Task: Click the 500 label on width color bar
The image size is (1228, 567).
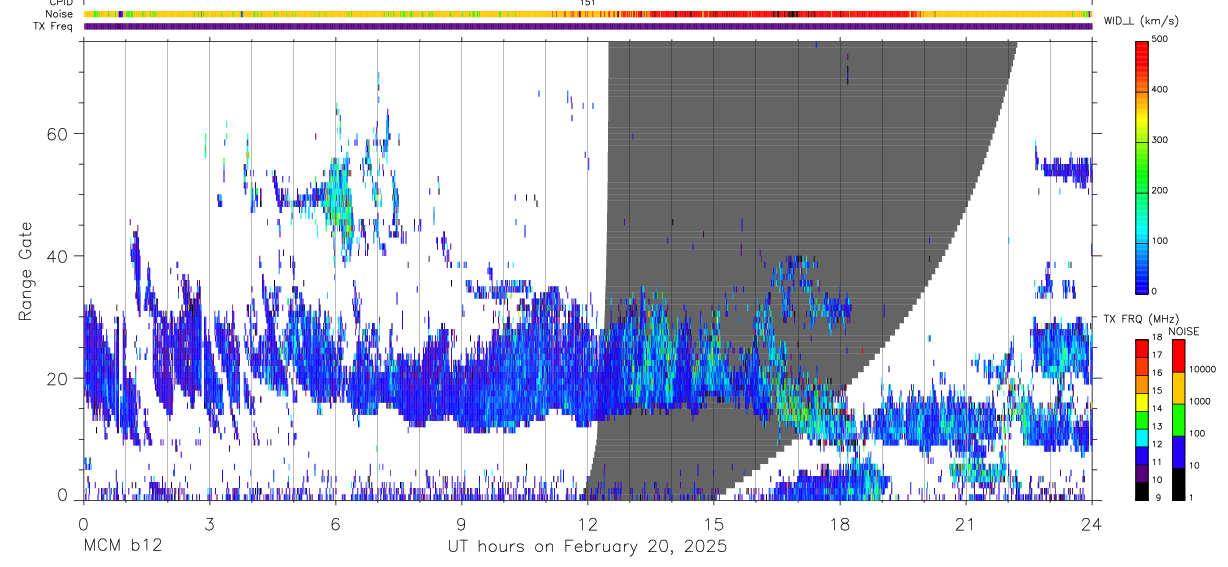Action: click(x=1160, y=40)
